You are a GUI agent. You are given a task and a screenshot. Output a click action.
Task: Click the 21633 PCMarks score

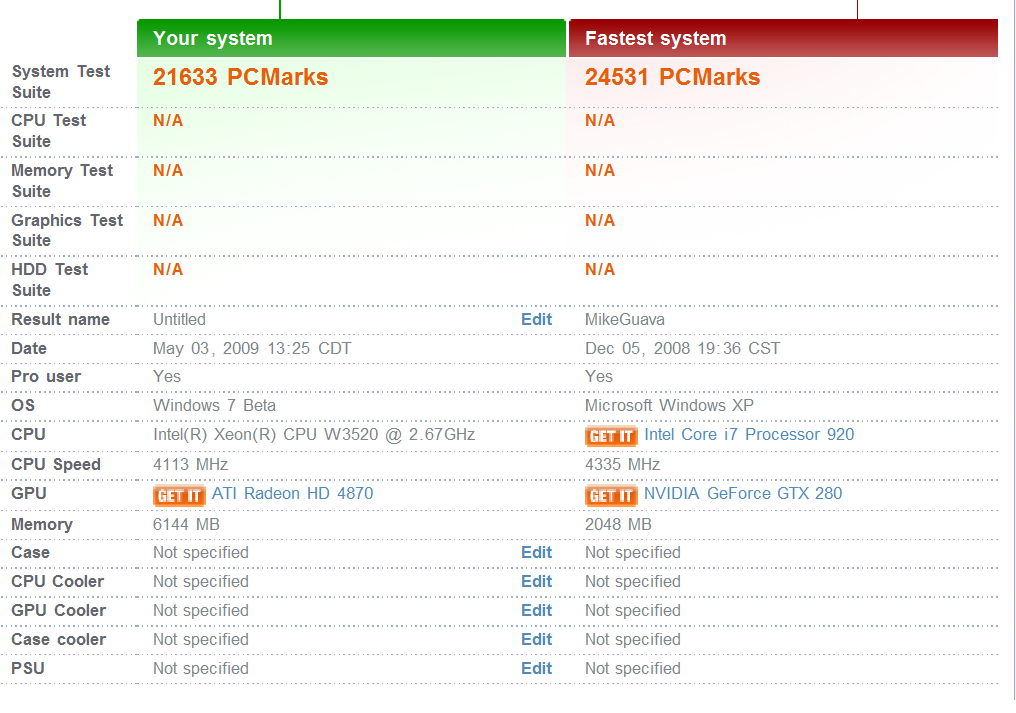tap(240, 77)
